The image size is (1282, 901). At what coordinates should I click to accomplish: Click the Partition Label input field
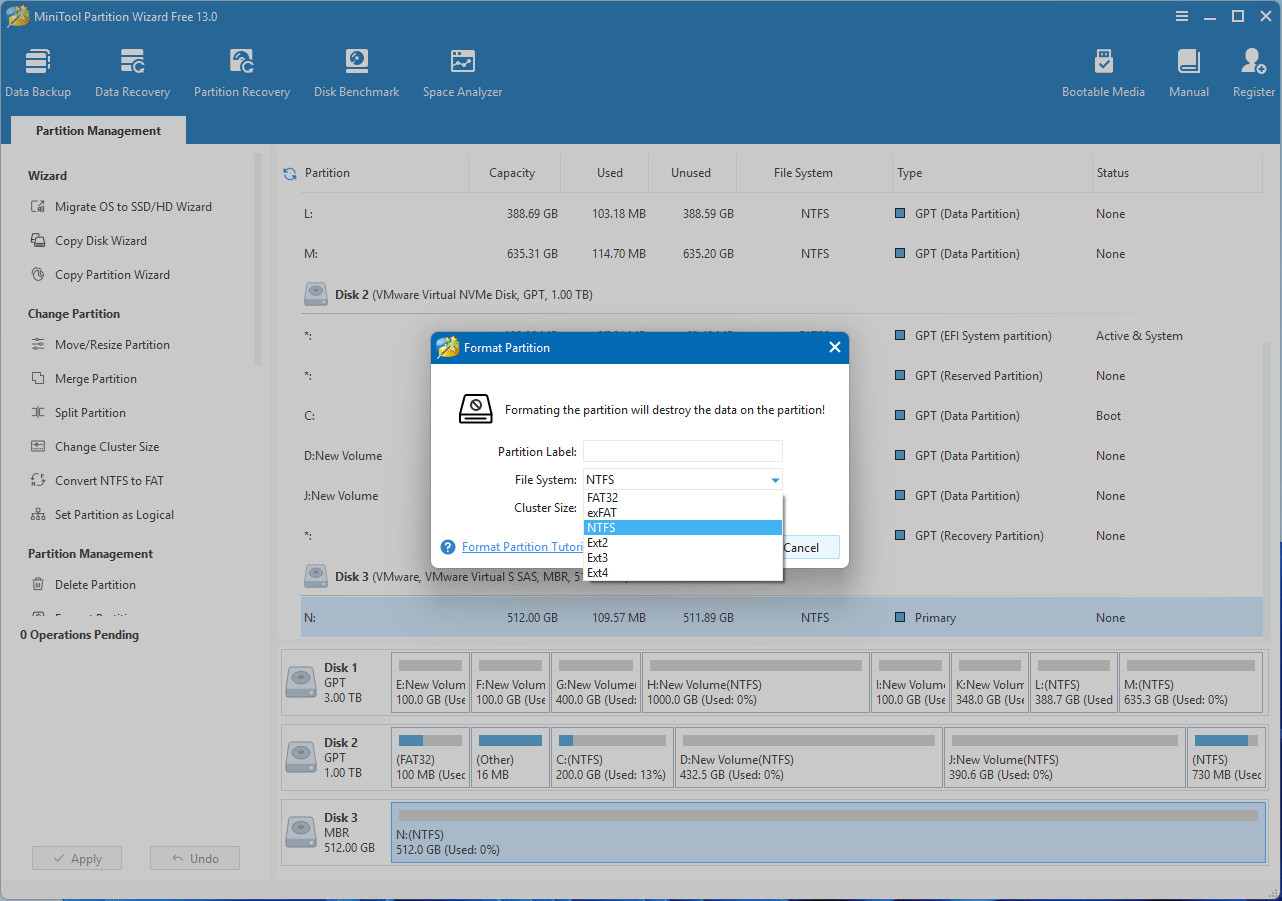(683, 451)
